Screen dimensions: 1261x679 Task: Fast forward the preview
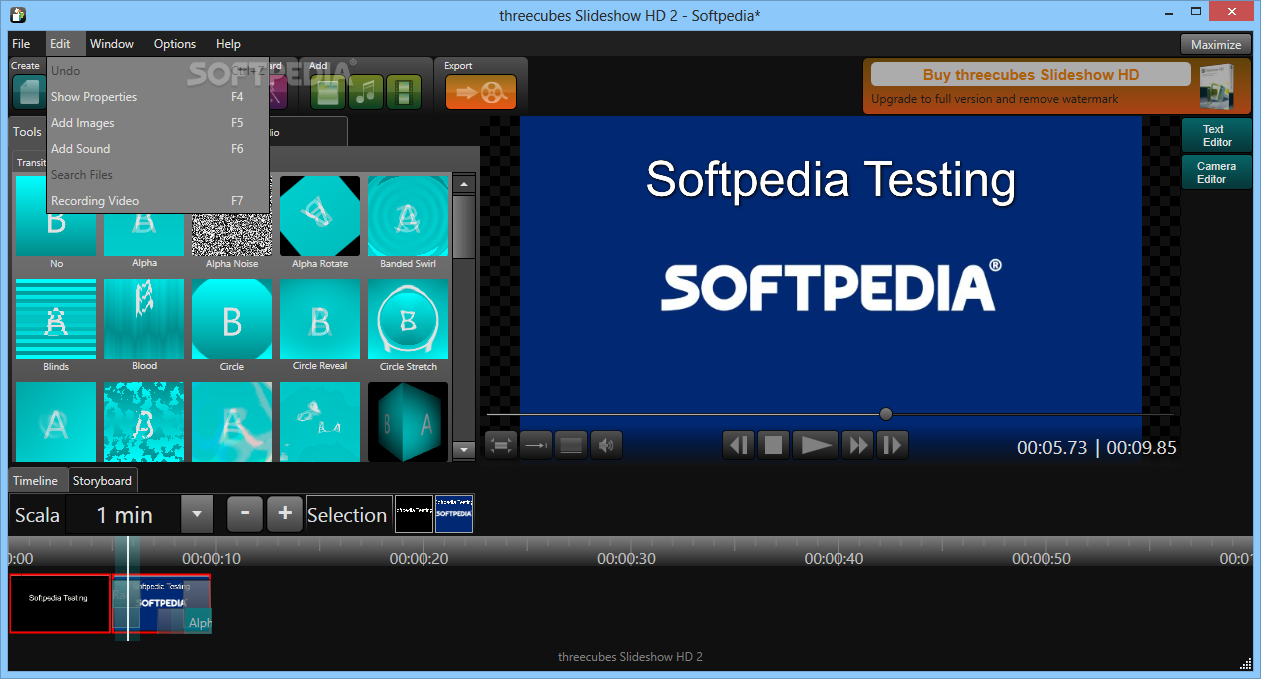pyautogui.click(x=858, y=445)
